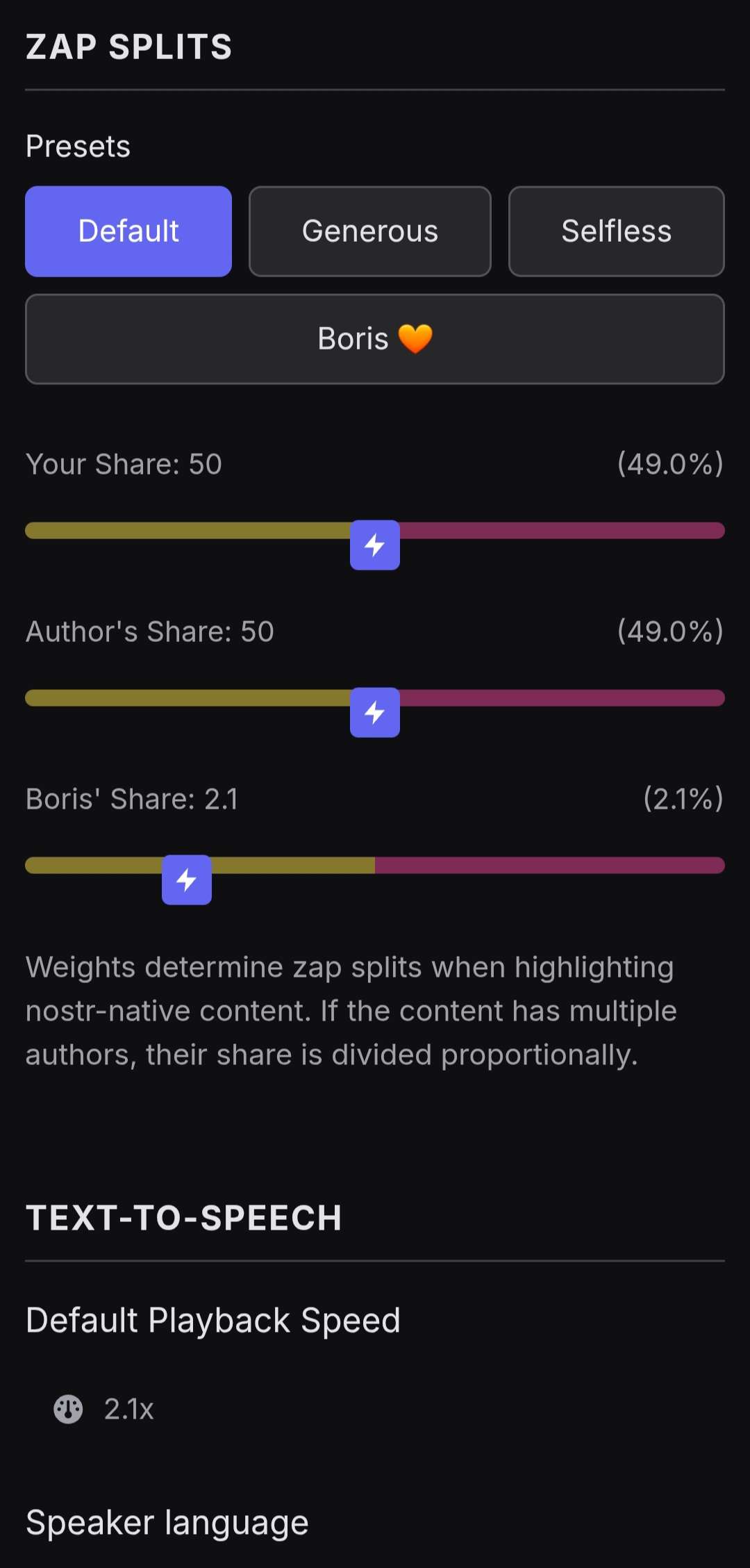
Task: Click the Default Playback Speed label
Action: 212,1320
